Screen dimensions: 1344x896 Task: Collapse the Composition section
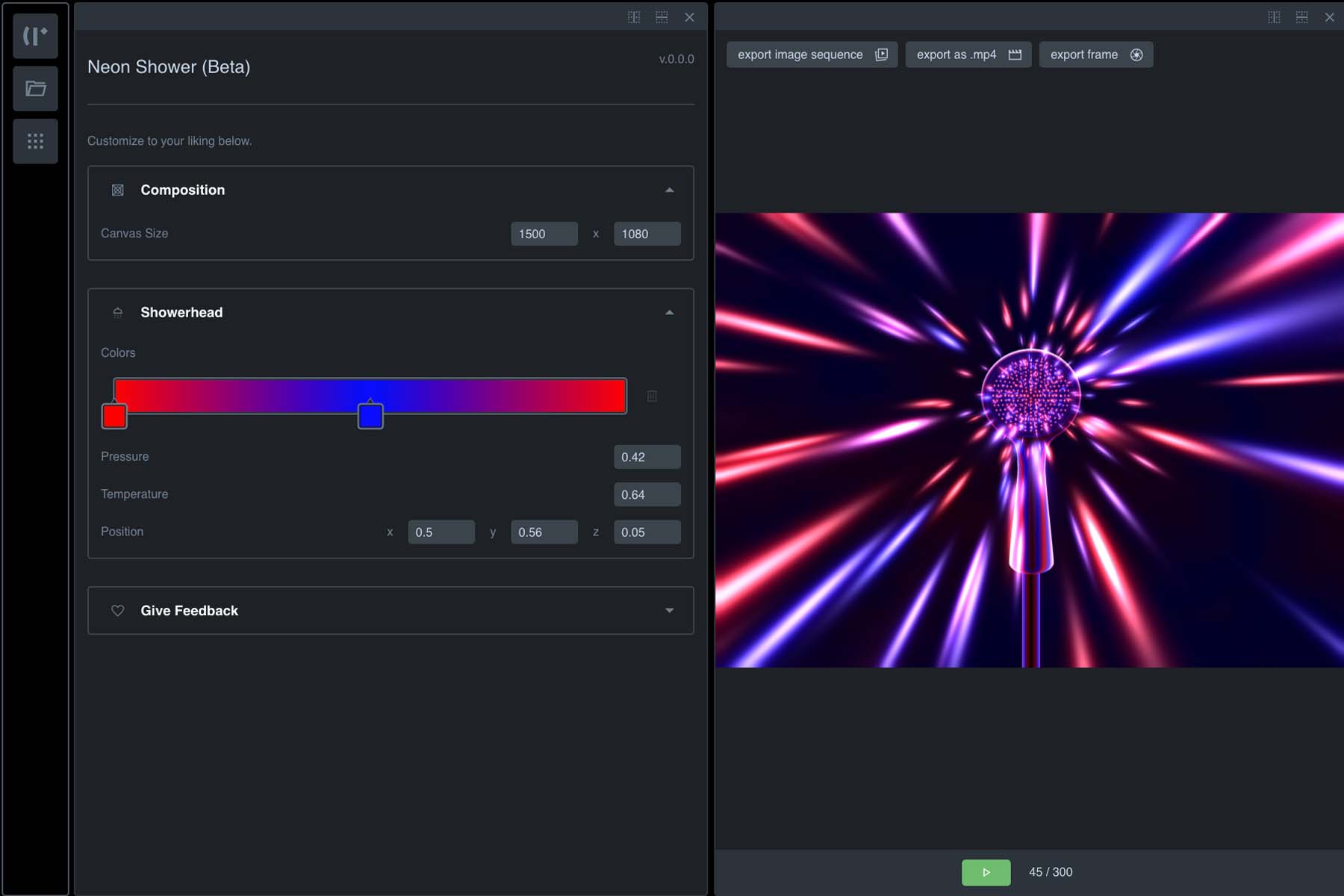[670, 190]
